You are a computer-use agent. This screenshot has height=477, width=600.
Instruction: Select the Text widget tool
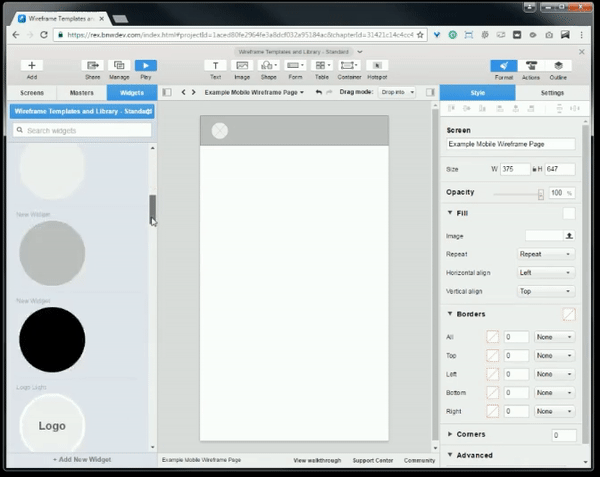point(215,65)
